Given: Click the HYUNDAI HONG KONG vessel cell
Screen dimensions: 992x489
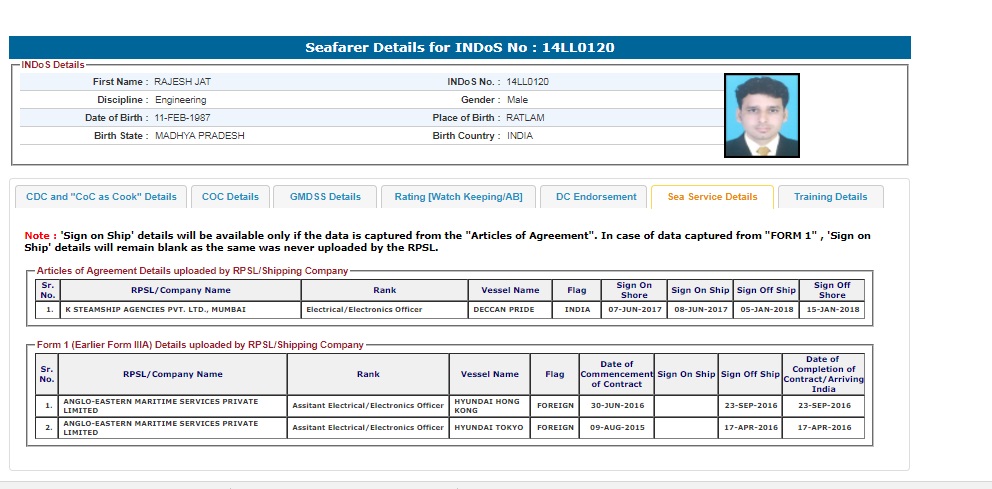Looking at the screenshot, I should pyautogui.click(x=490, y=405).
